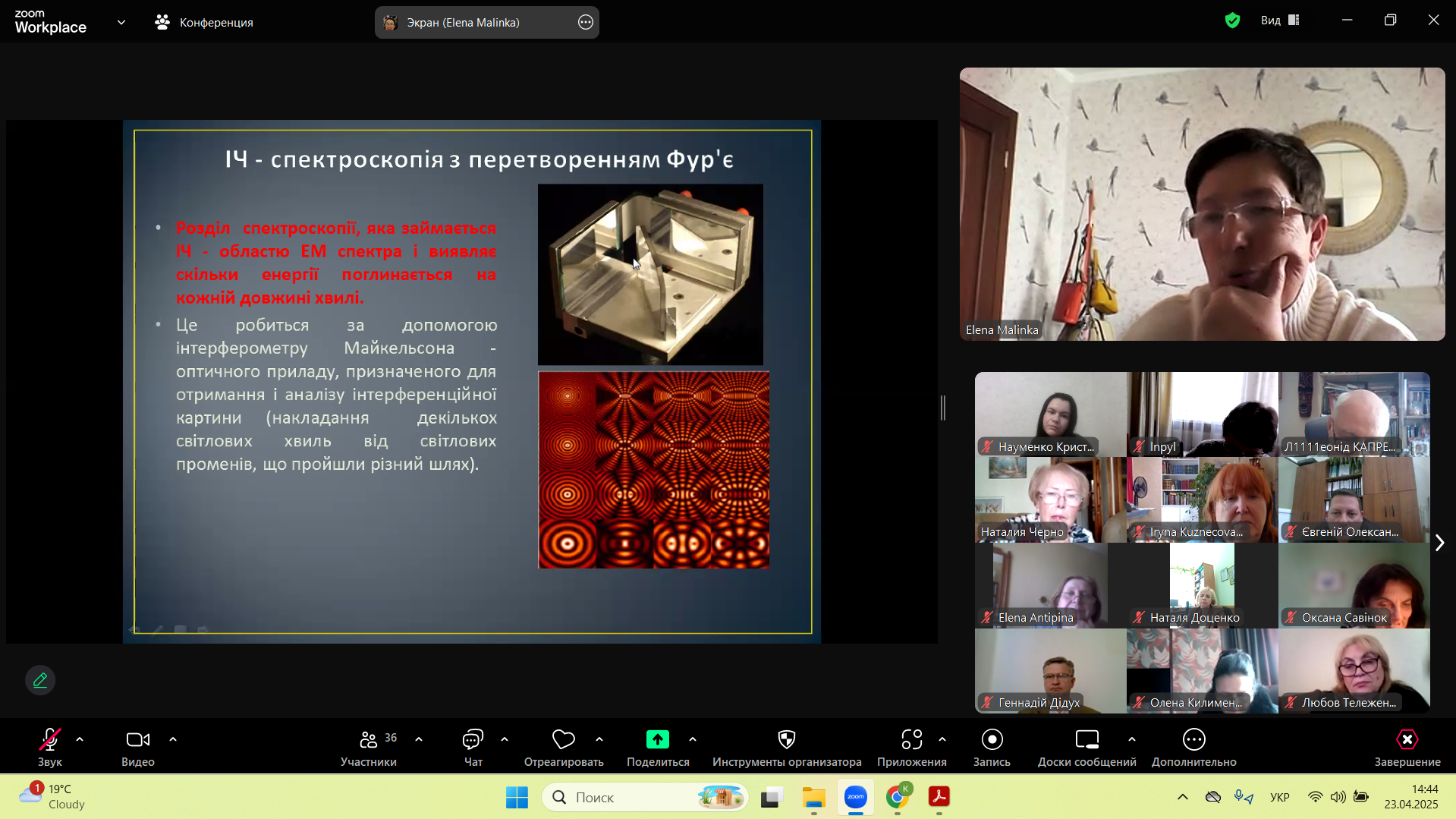
Task: Select Наталя Доценко participant tile
Action: [x=1203, y=585]
